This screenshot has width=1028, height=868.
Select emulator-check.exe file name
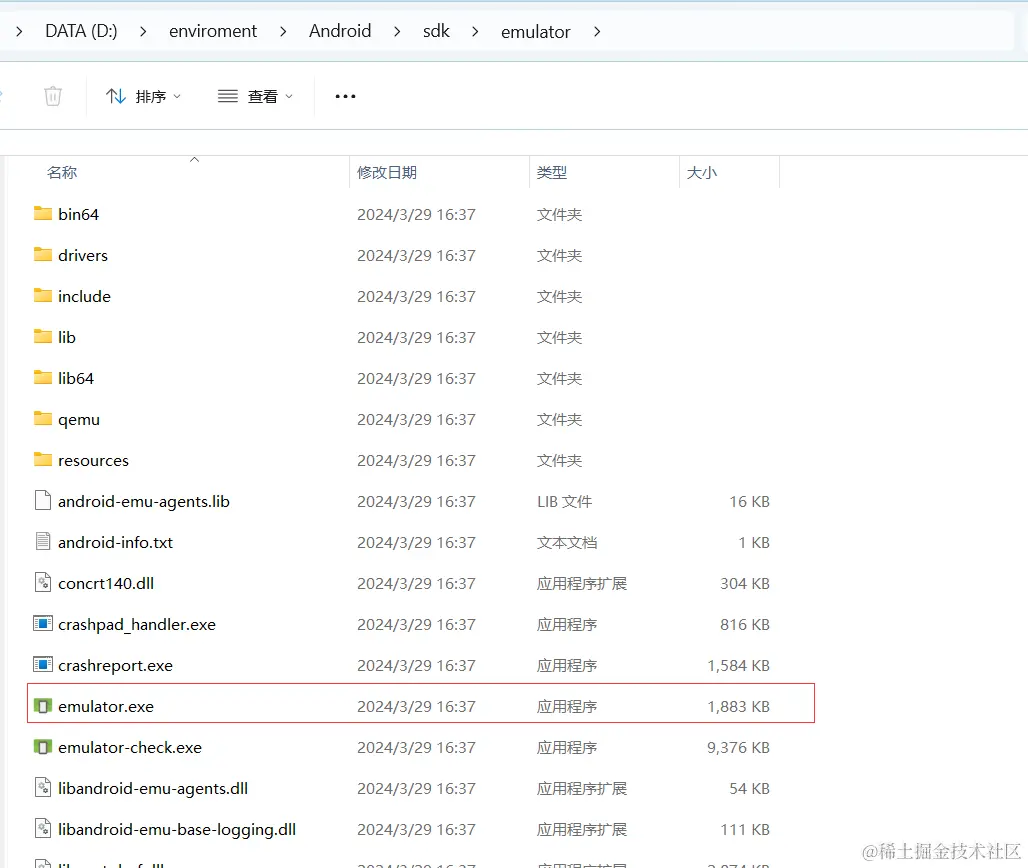coord(130,747)
